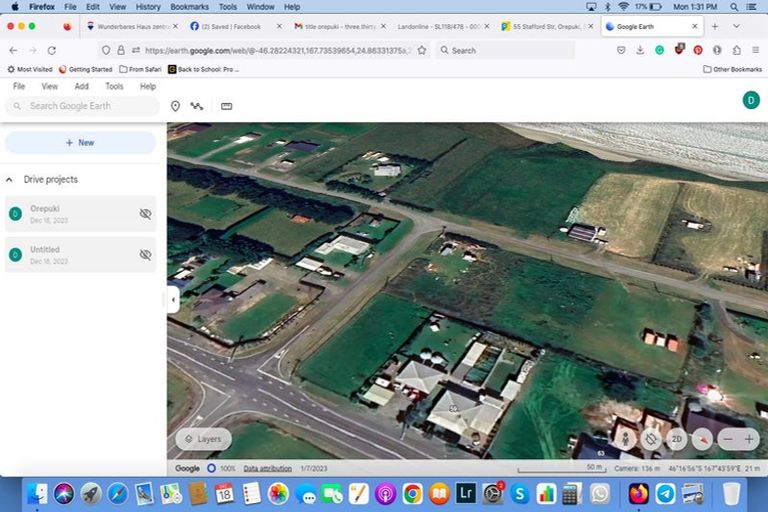Click the red compass north arrow

pyautogui.click(x=702, y=439)
